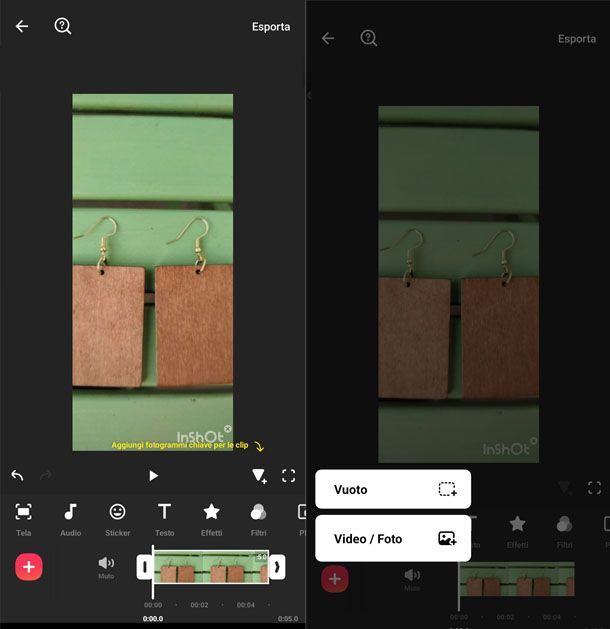
Task: Add a keyframe with the highlighted diamond icon
Action: (x=259, y=476)
